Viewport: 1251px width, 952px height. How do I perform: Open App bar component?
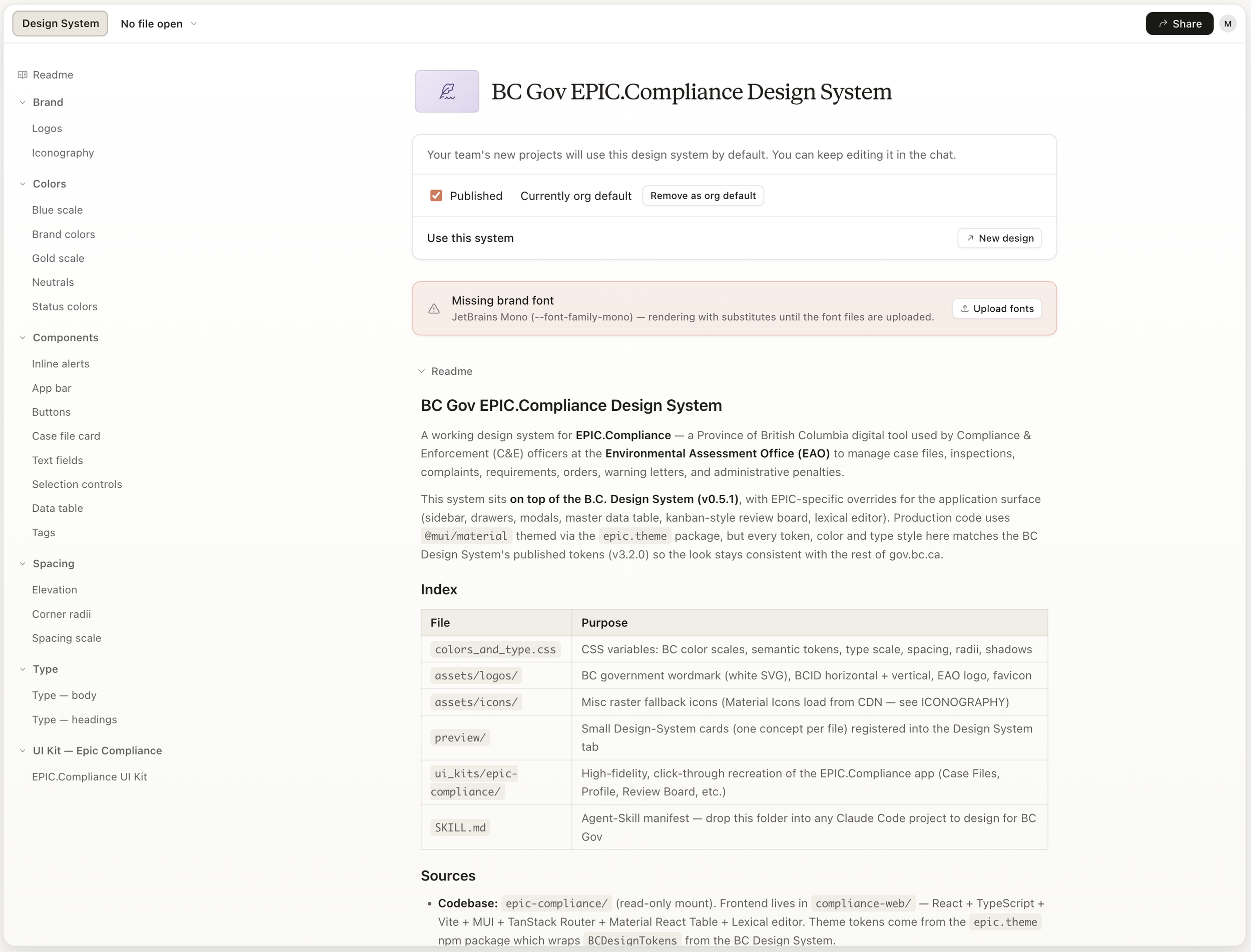(x=52, y=388)
